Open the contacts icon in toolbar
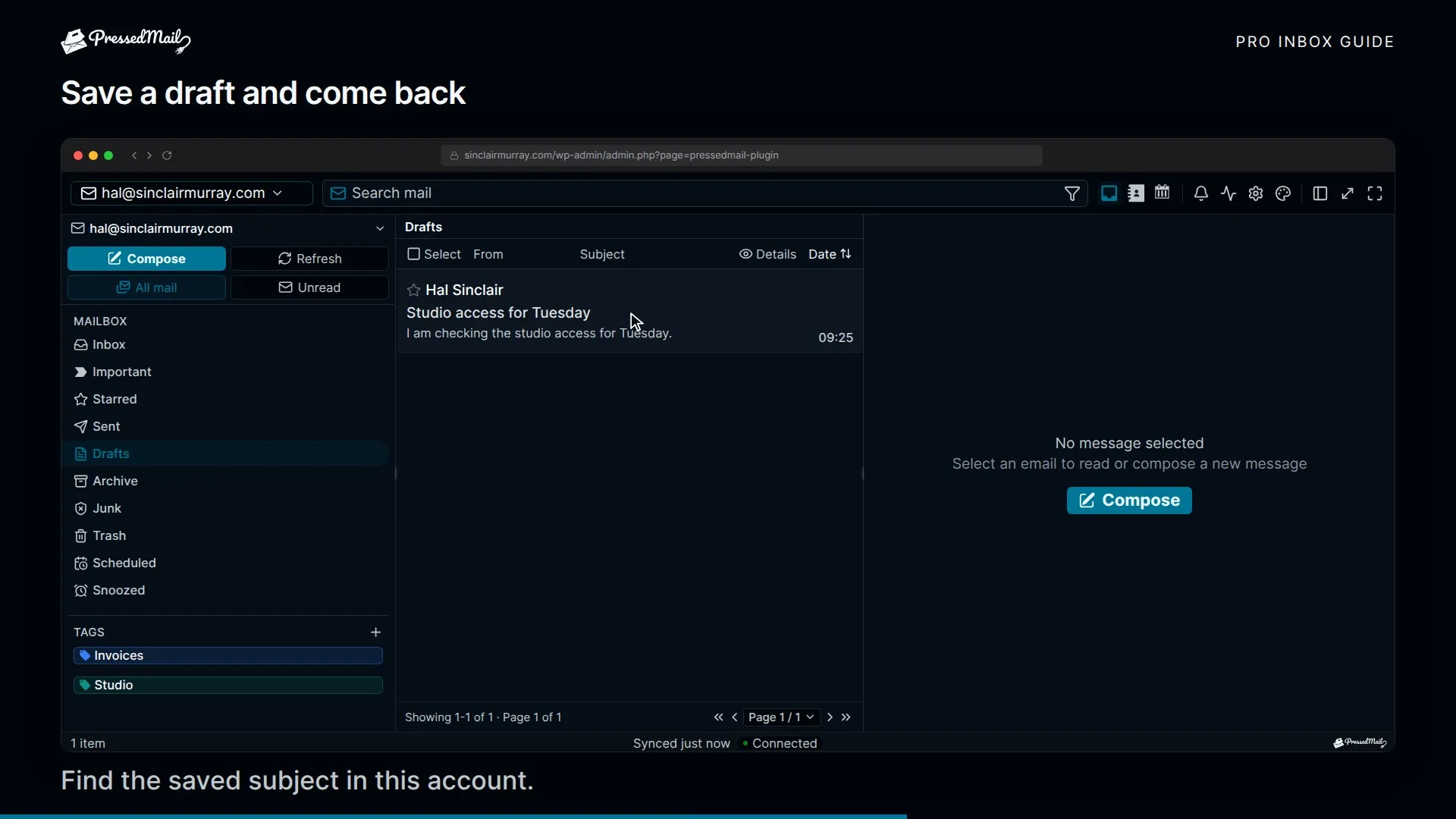The image size is (1456, 819). (x=1135, y=193)
